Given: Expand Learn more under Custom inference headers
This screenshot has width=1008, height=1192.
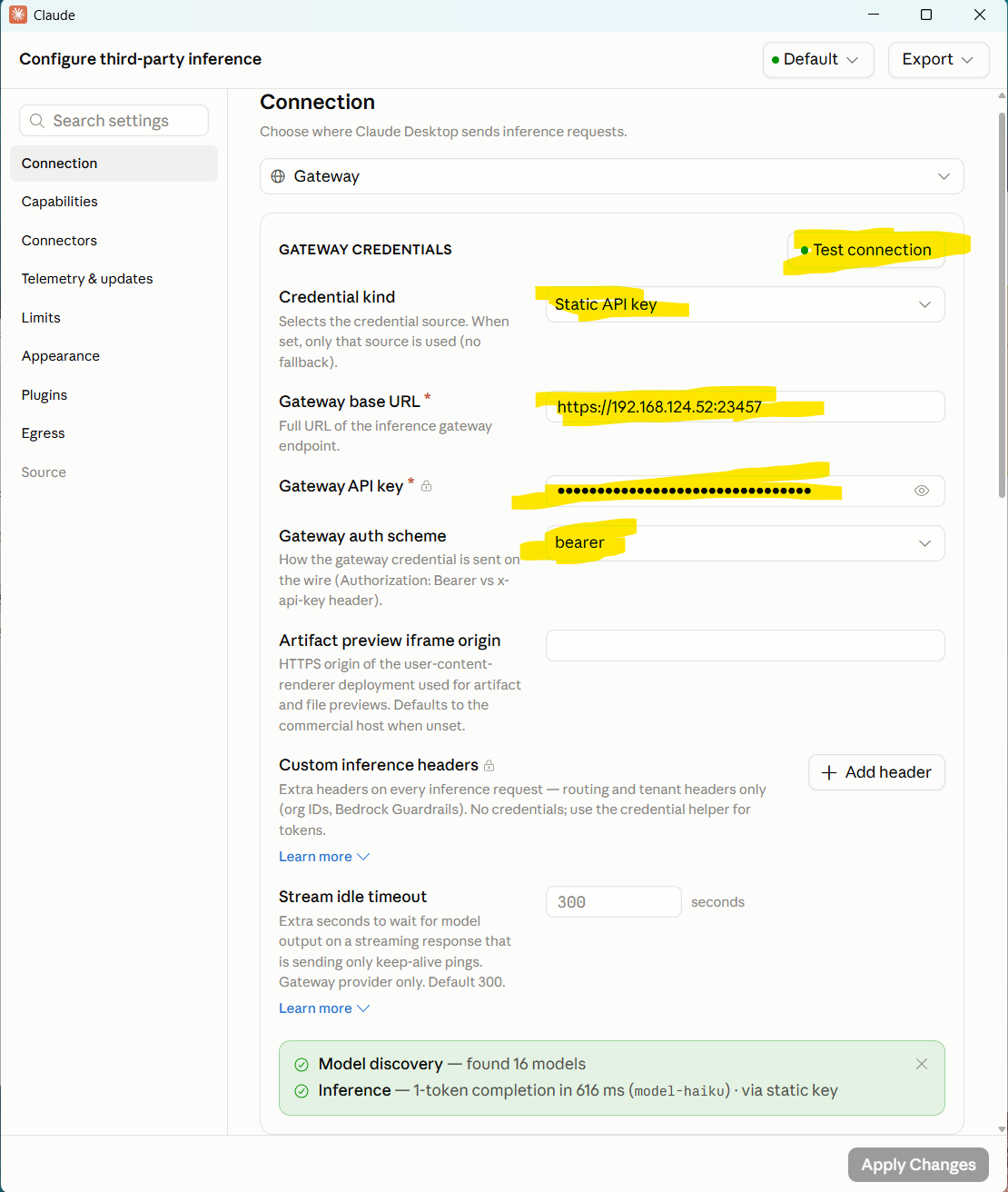Looking at the screenshot, I should [x=324, y=857].
